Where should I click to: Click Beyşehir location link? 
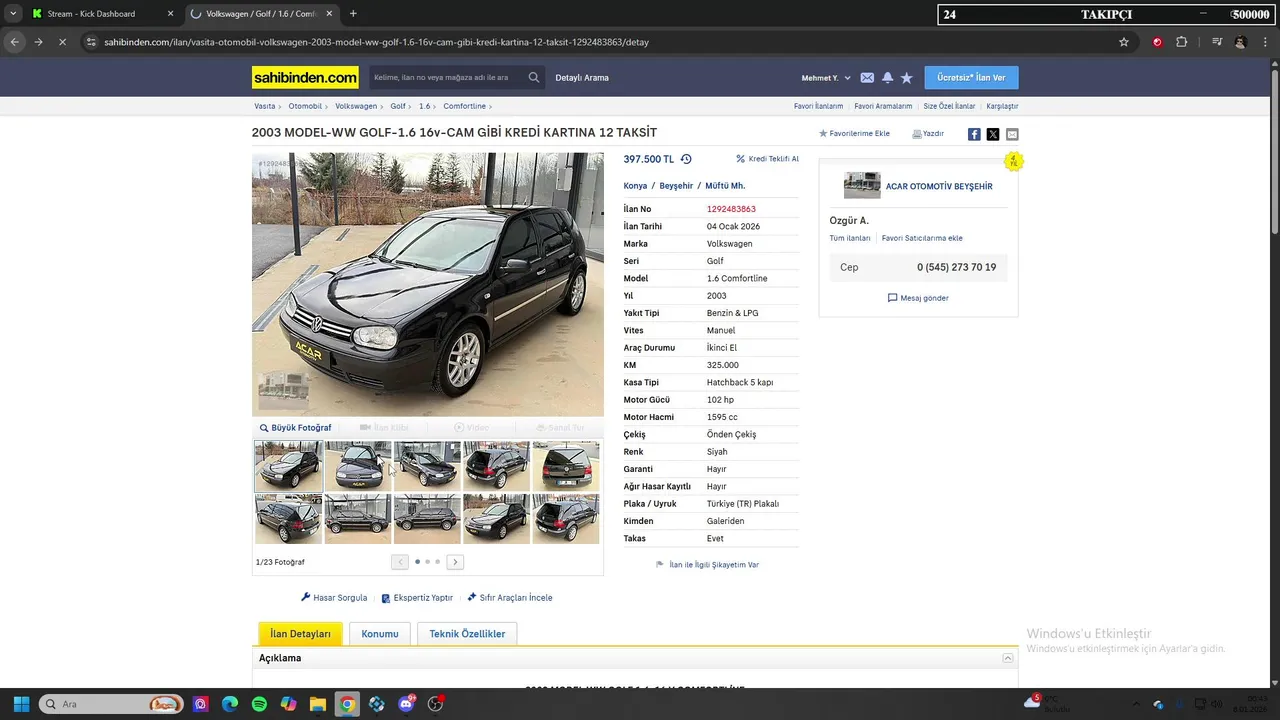tap(676, 186)
